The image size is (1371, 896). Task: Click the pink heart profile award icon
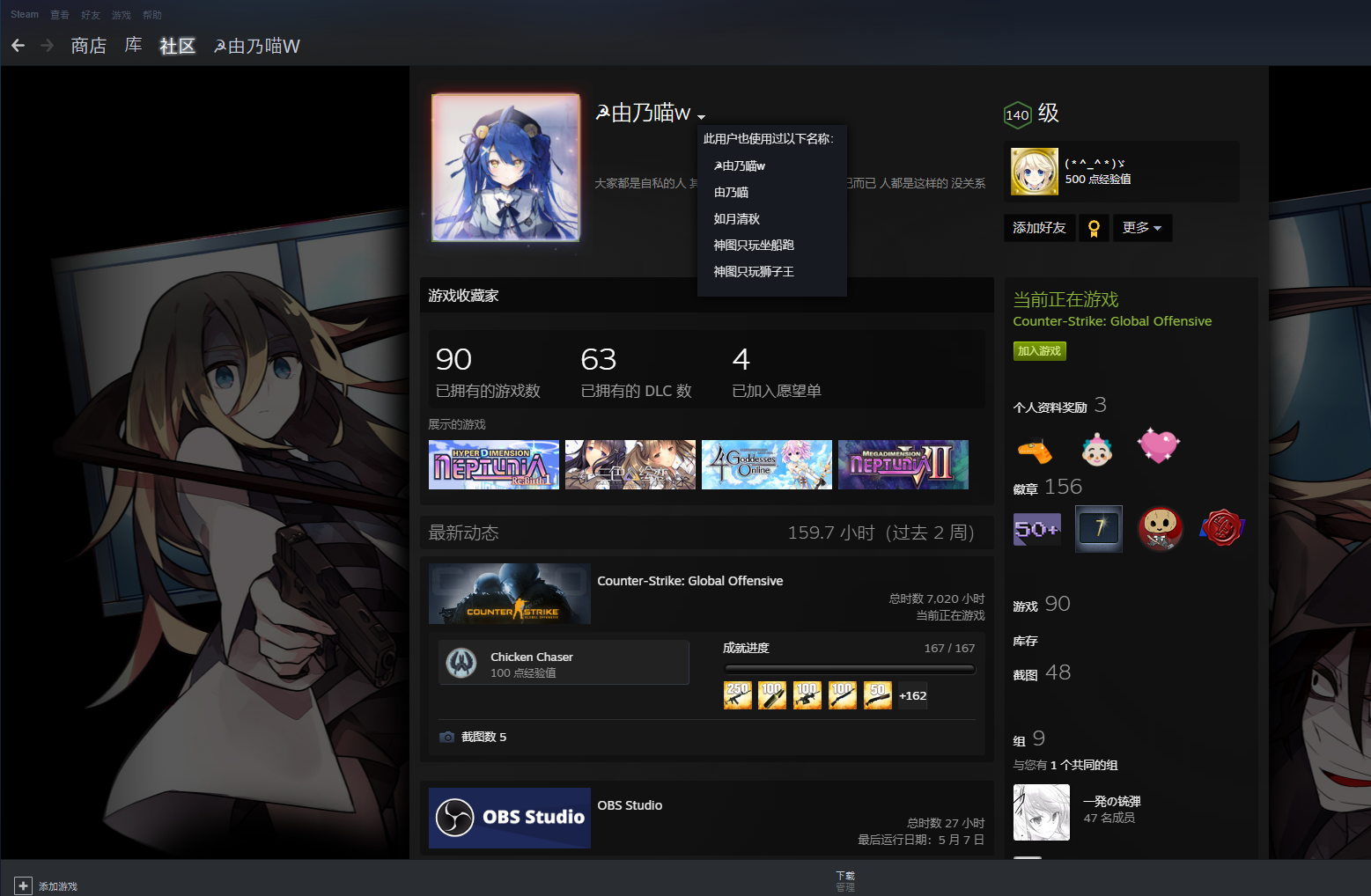pyautogui.click(x=1158, y=445)
